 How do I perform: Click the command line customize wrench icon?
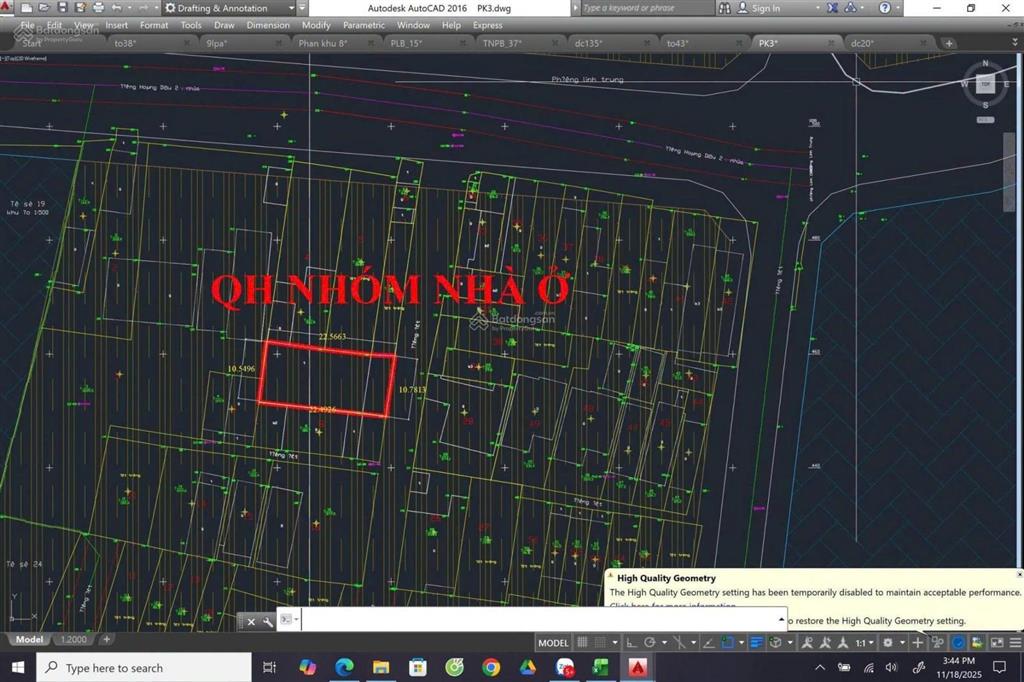(267, 621)
